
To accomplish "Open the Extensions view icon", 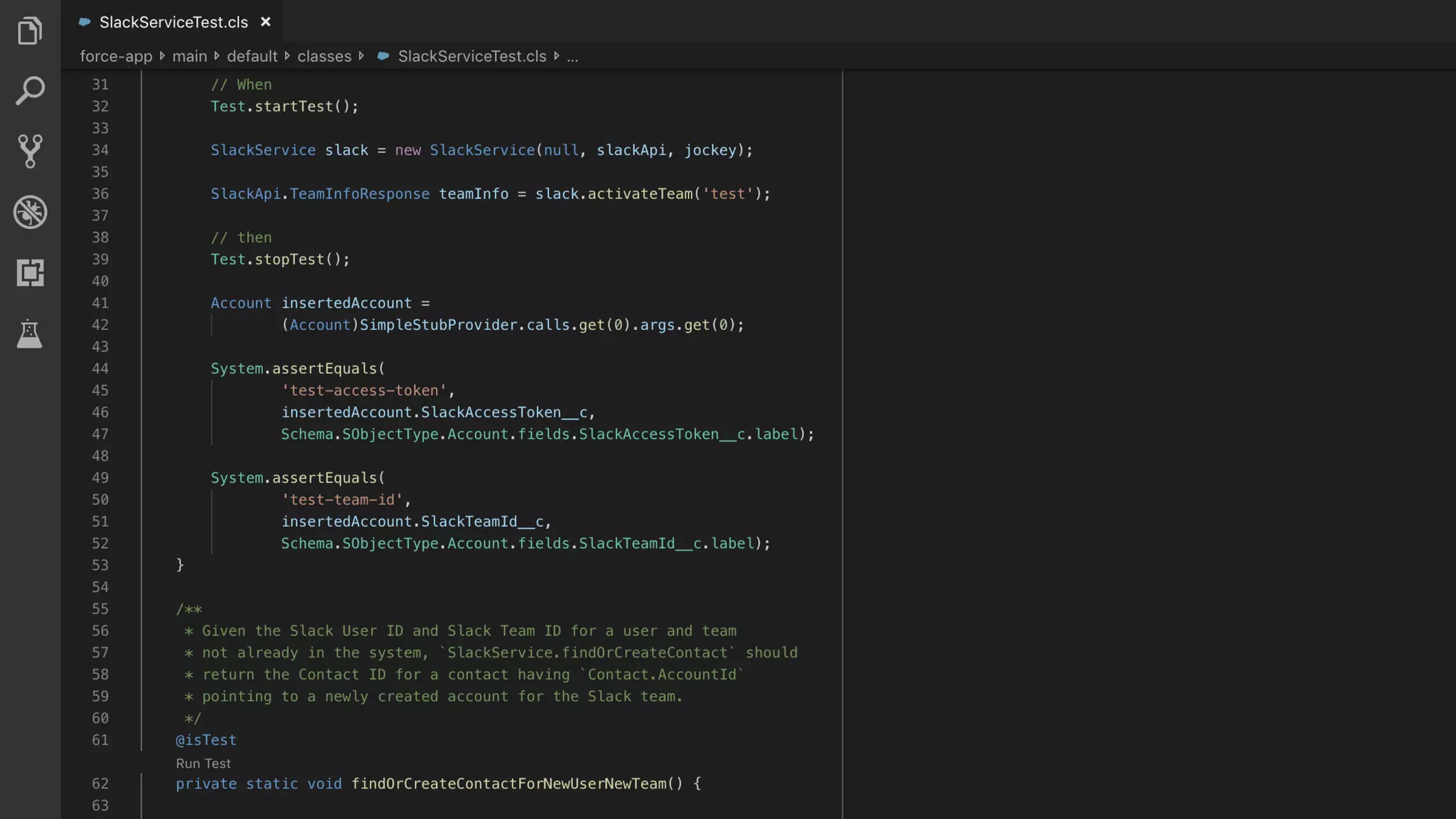I will pyautogui.click(x=30, y=272).
